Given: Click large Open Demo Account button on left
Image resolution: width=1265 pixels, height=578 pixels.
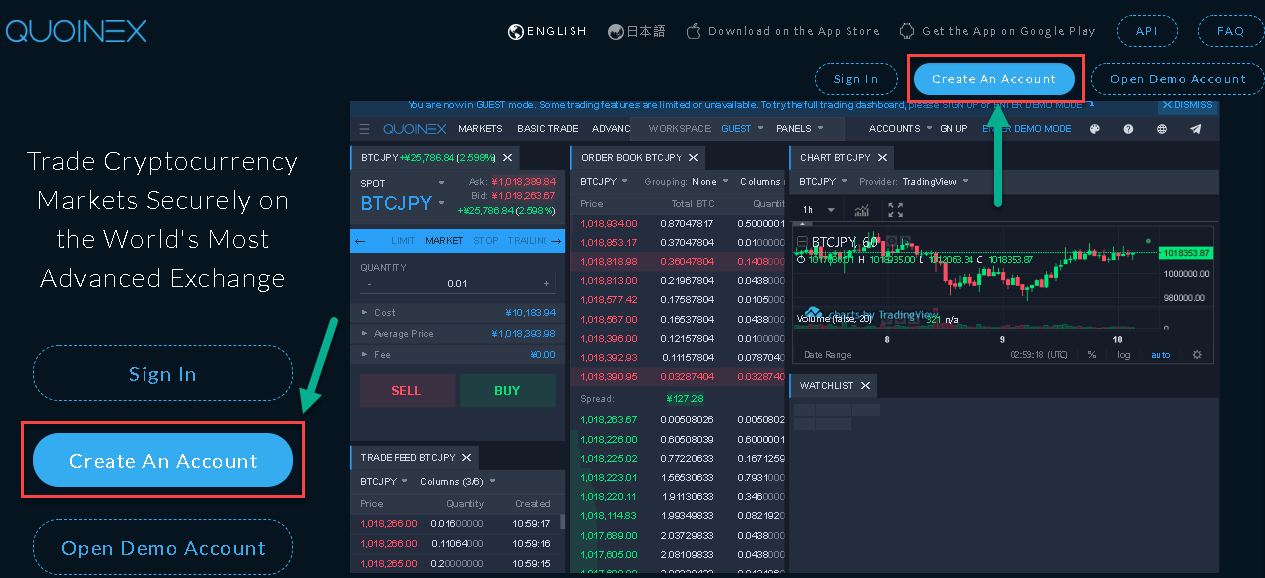Looking at the screenshot, I should [163, 548].
